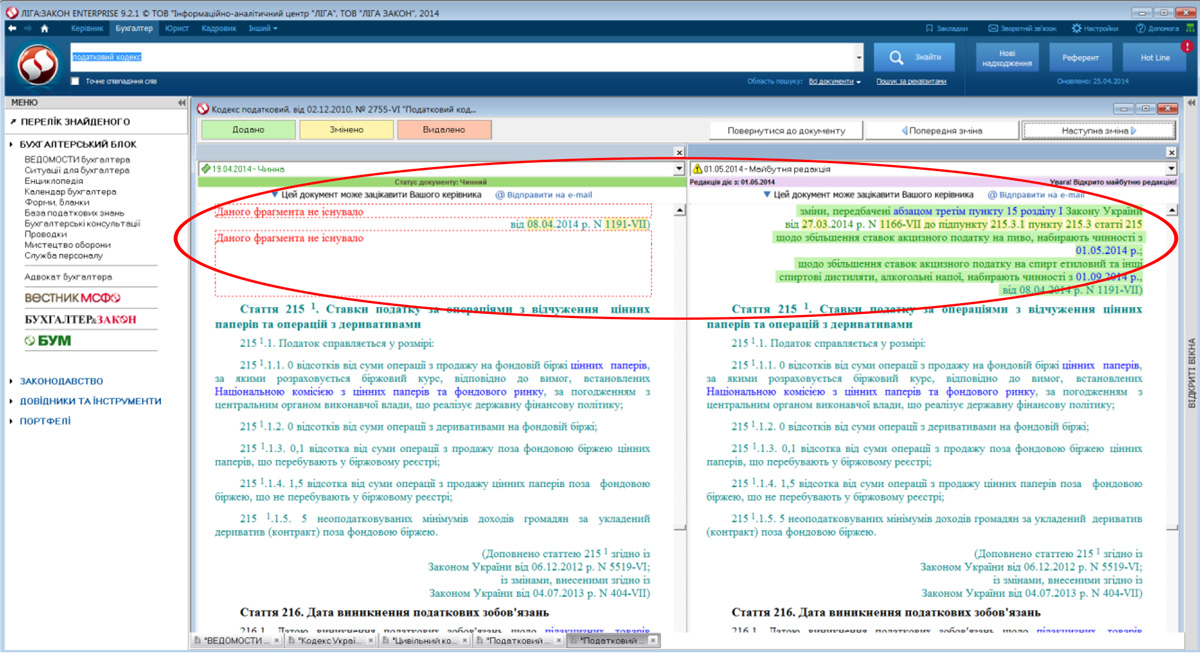Click the search field with податковий кодекс
The height and width of the screenshot is (654, 1200).
coord(460,57)
